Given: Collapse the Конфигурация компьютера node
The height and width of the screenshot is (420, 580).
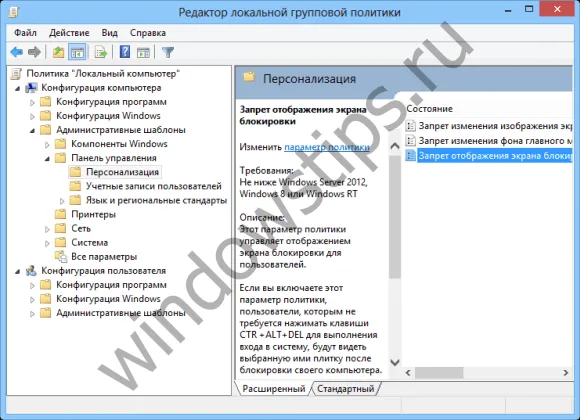Looking at the screenshot, I should coord(17,89).
